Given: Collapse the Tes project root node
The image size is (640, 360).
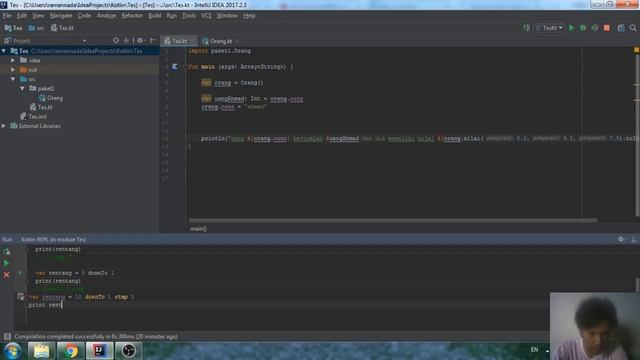Looking at the screenshot, I should tap(4, 51).
